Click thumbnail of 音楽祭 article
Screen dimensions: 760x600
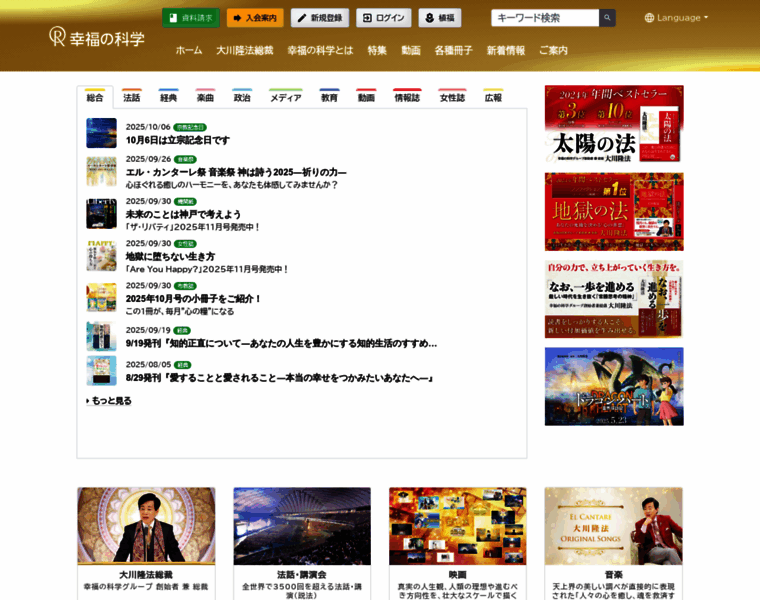point(101,171)
